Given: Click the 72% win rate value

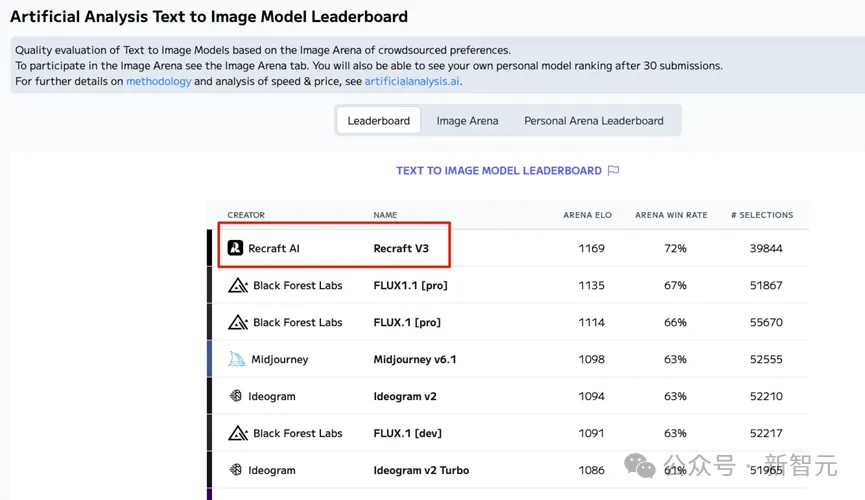Looking at the screenshot, I should (x=675, y=248).
